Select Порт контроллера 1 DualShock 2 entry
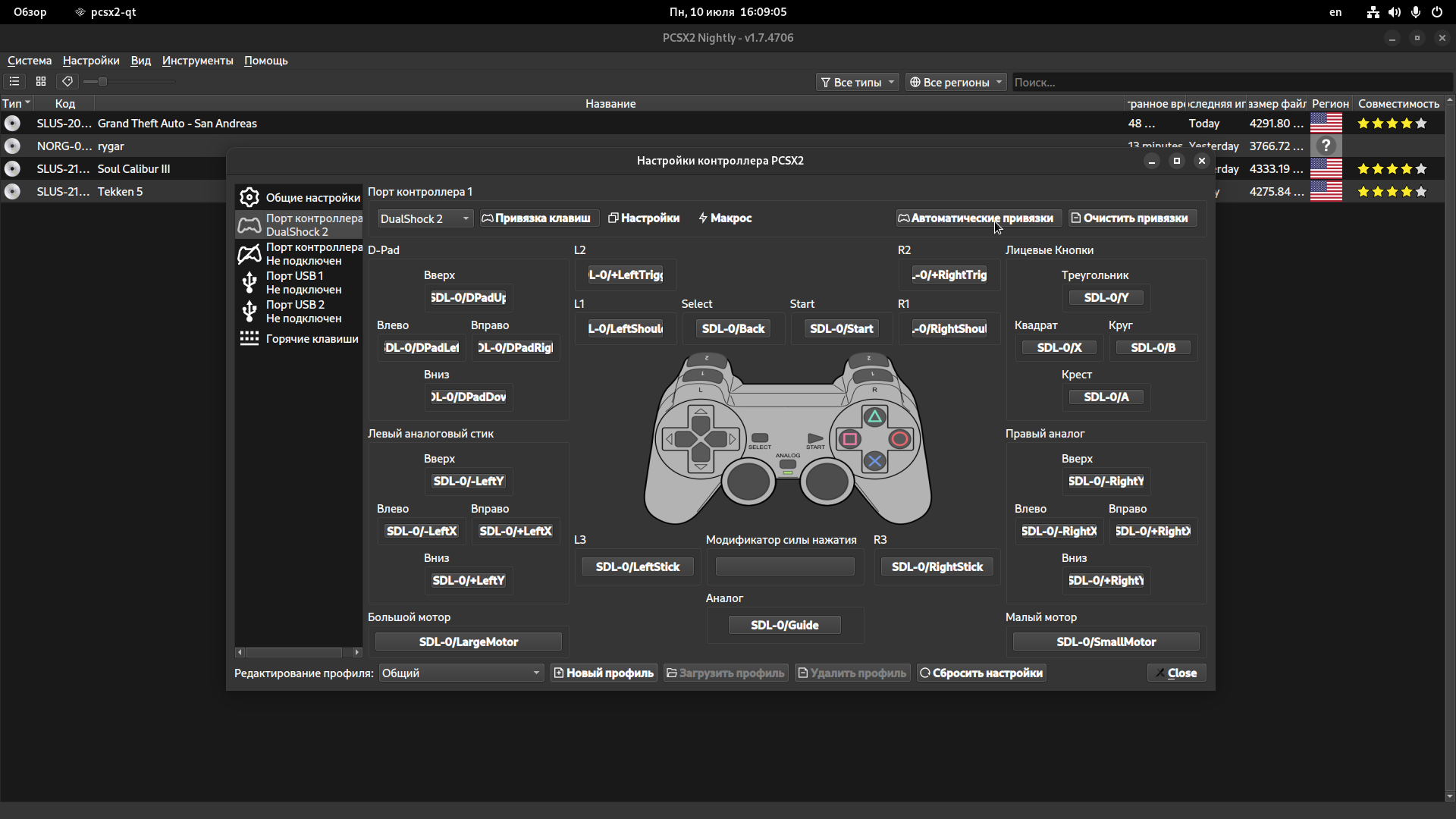 tap(300, 225)
